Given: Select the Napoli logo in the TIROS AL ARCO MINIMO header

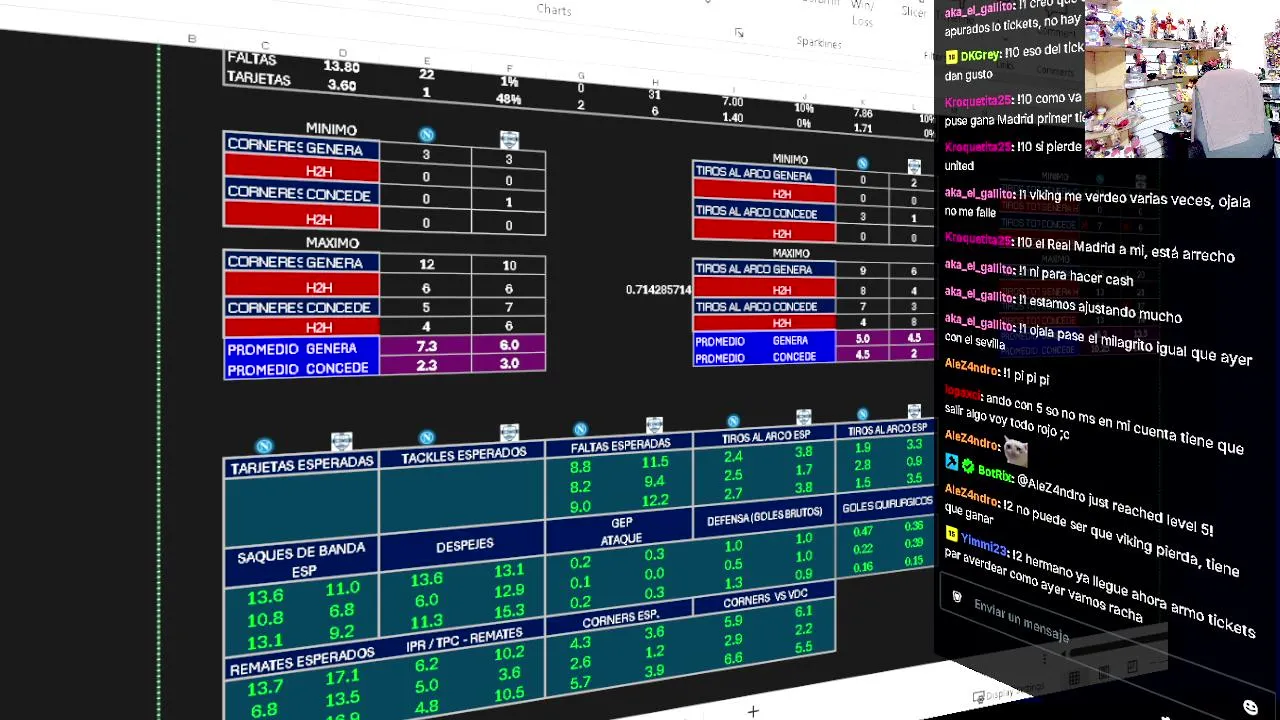Looking at the screenshot, I should [862, 163].
